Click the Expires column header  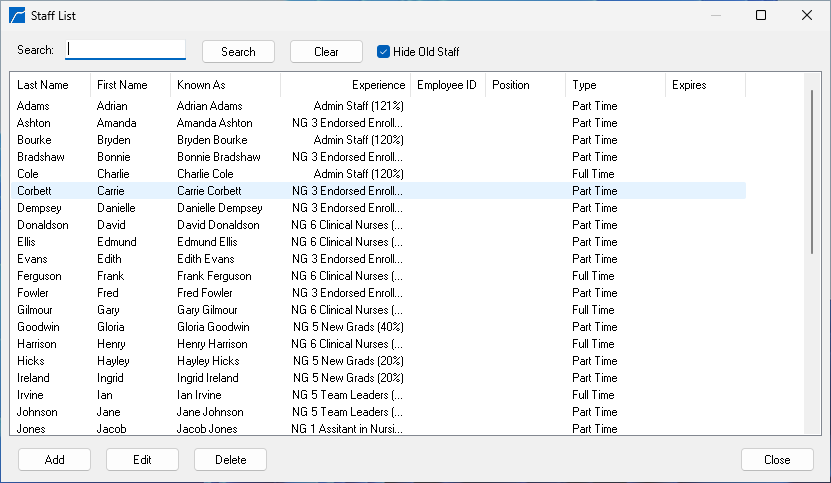[x=689, y=85]
